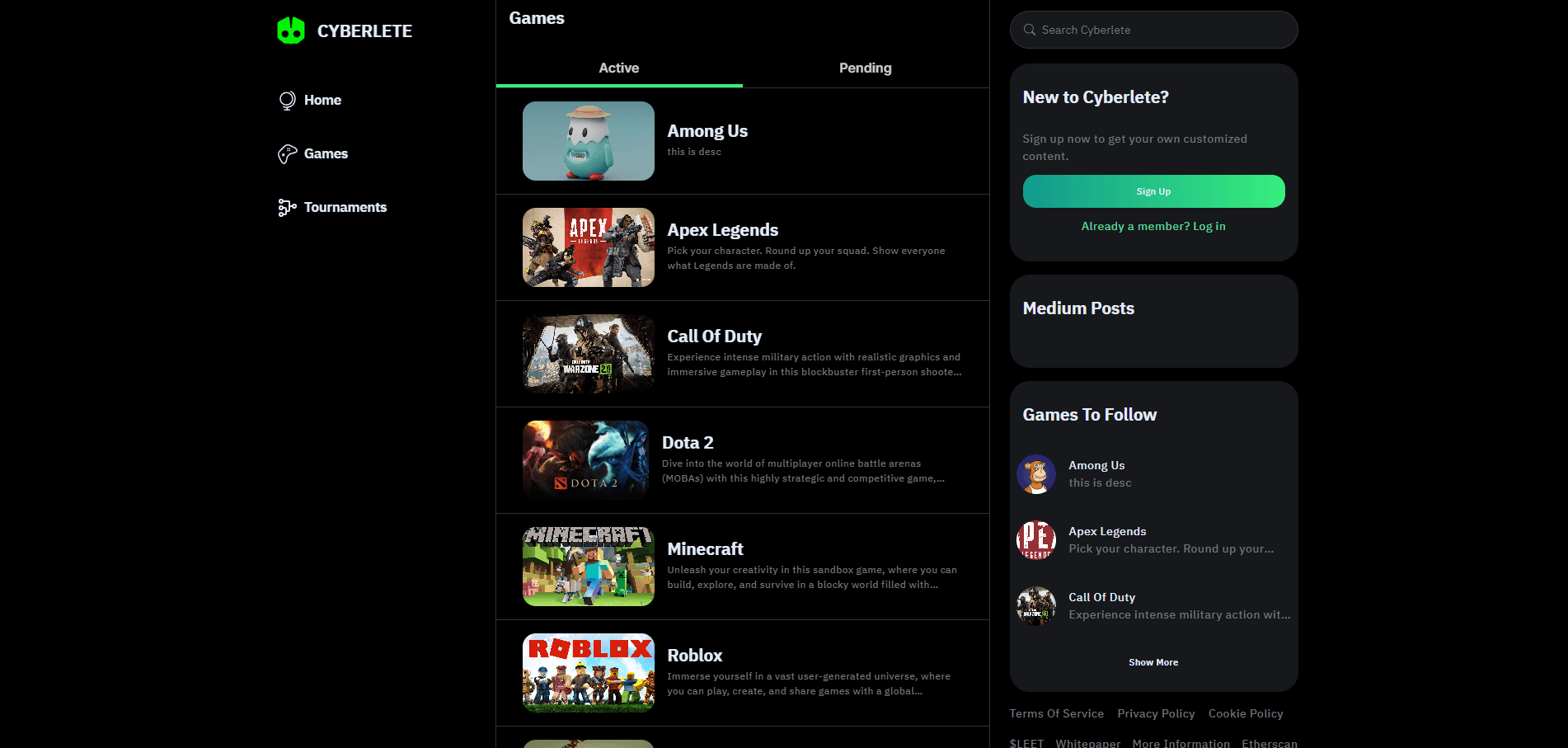Open the Home sidebar link
The width and height of the screenshot is (1568, 748).
322,100
